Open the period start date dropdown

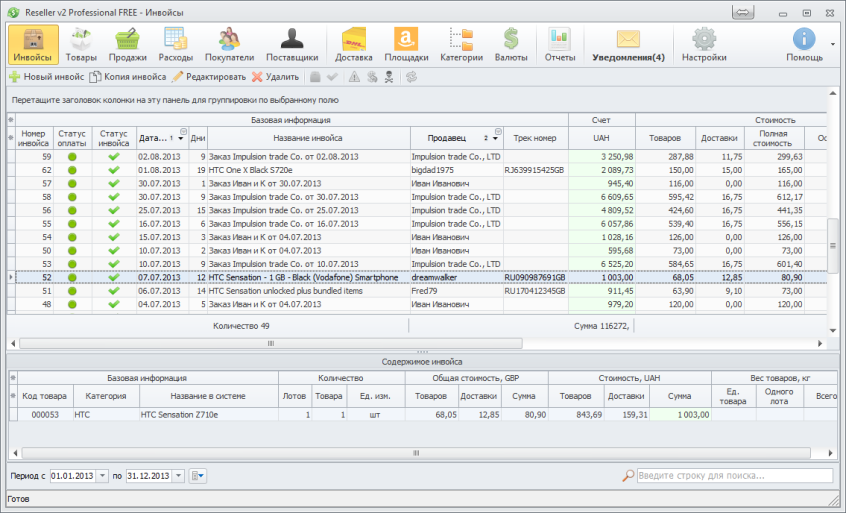pyautogui.click(x=103, y=476)
